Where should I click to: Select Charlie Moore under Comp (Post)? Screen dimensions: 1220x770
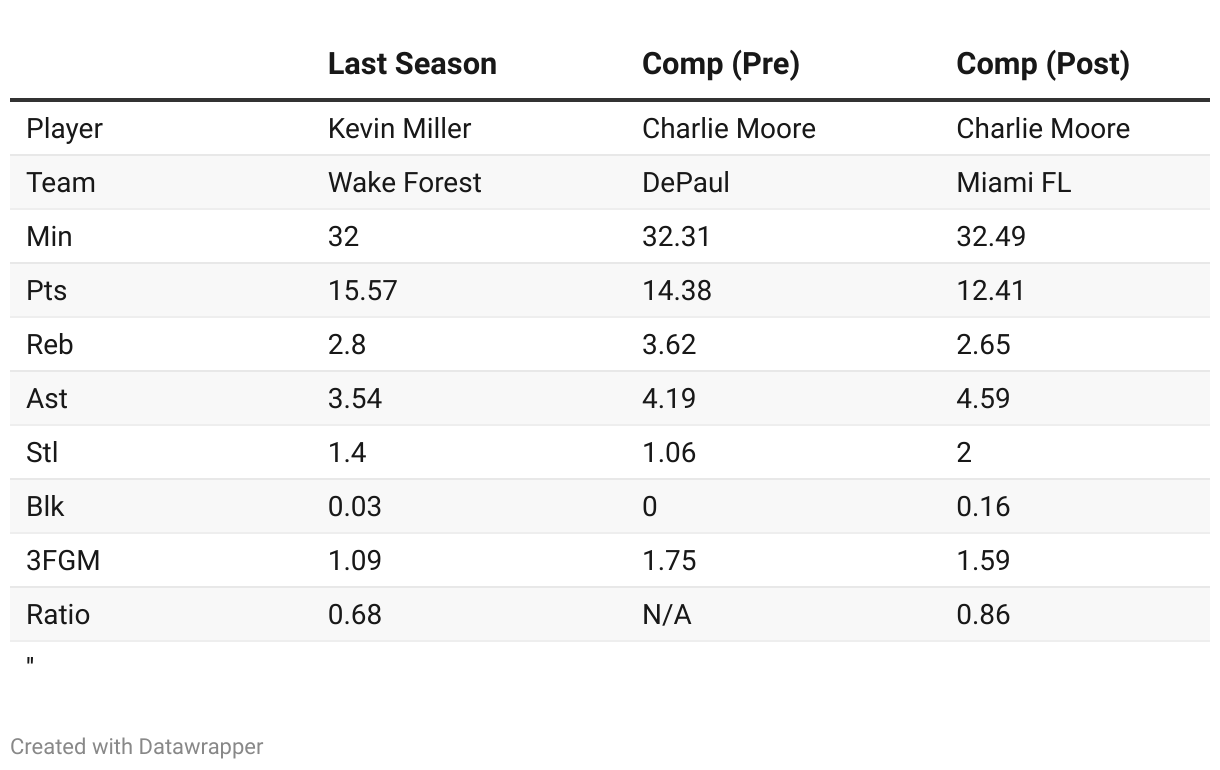[x=1042, y=129]
